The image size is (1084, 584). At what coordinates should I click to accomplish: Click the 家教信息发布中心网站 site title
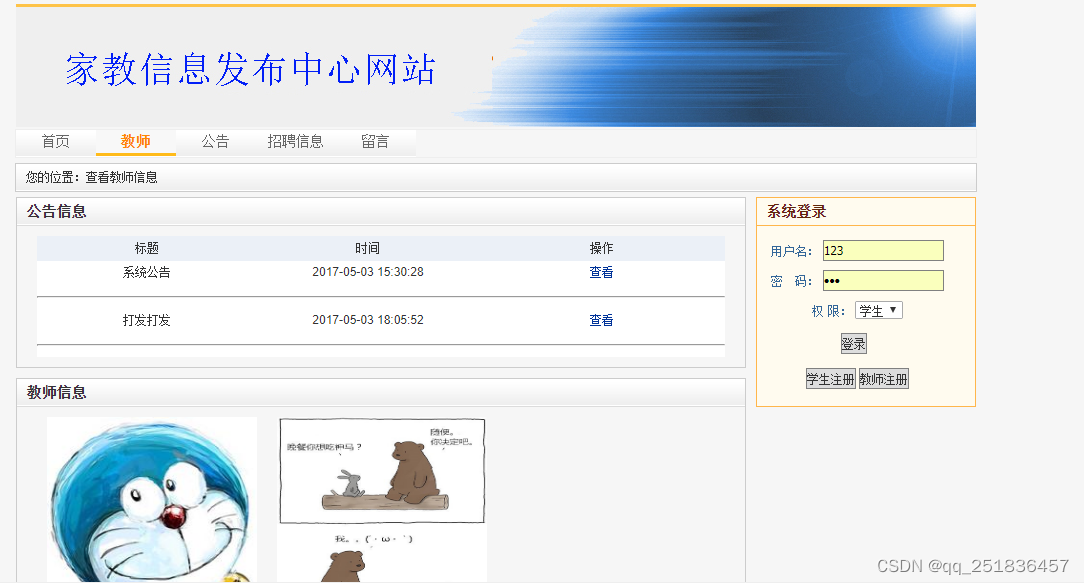pyautogui.click(x=250, y=70)
